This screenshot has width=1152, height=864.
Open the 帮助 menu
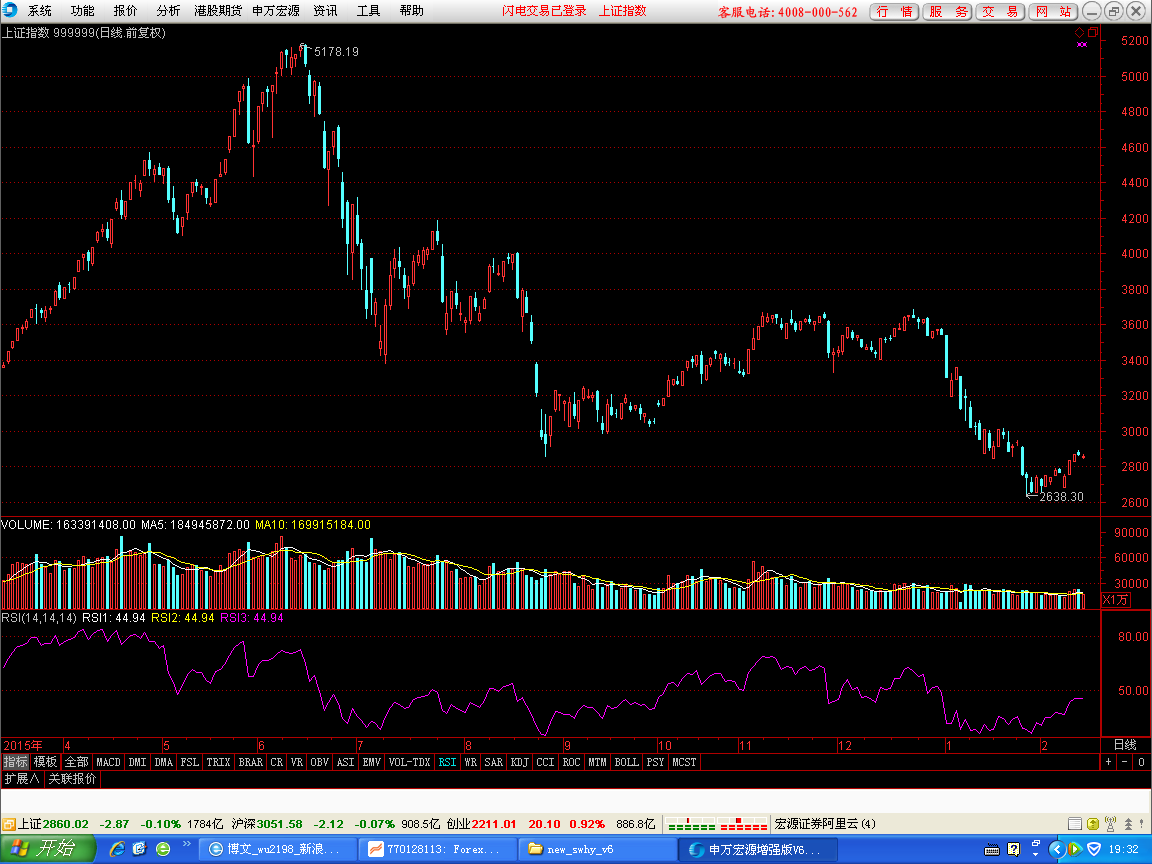[x=411, y=11]
